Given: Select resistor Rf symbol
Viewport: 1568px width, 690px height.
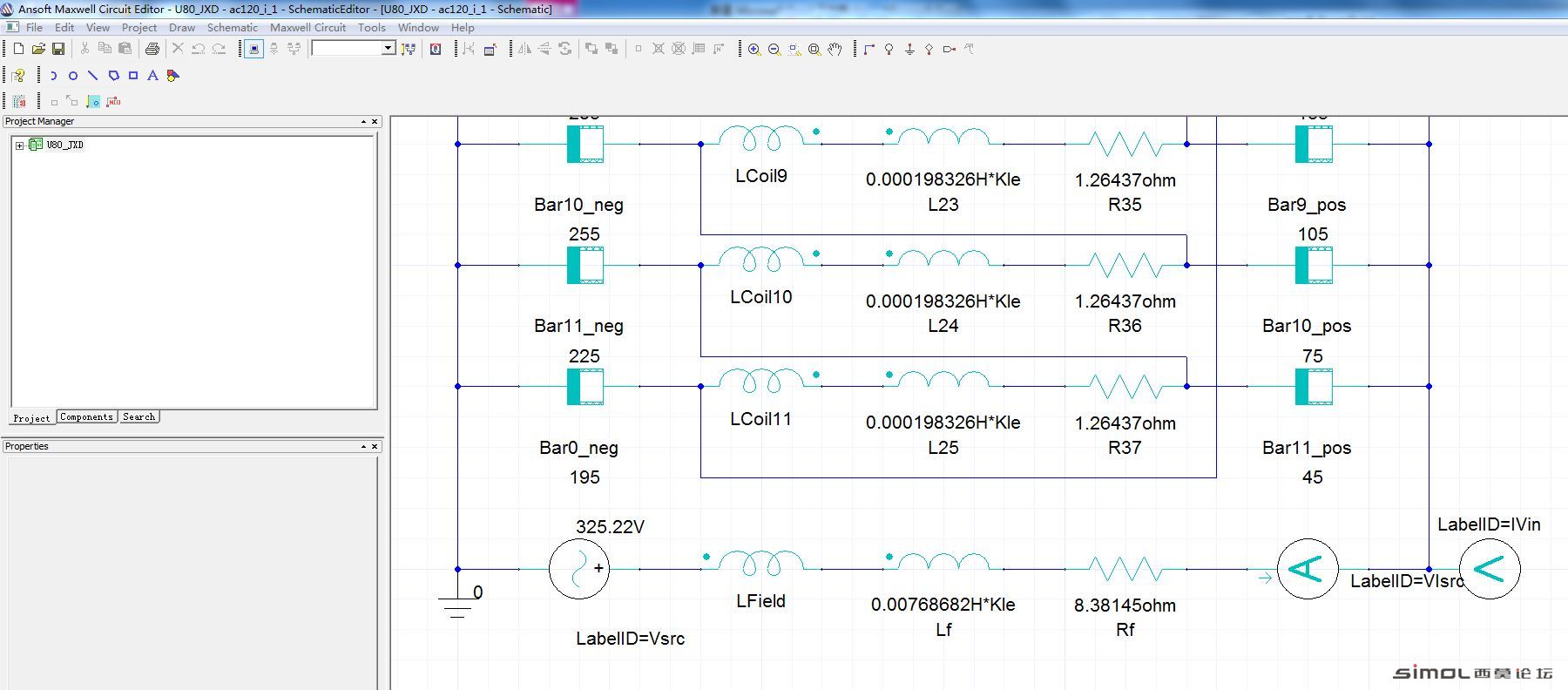Looking at the screenshot, I should click(1125, 569).
